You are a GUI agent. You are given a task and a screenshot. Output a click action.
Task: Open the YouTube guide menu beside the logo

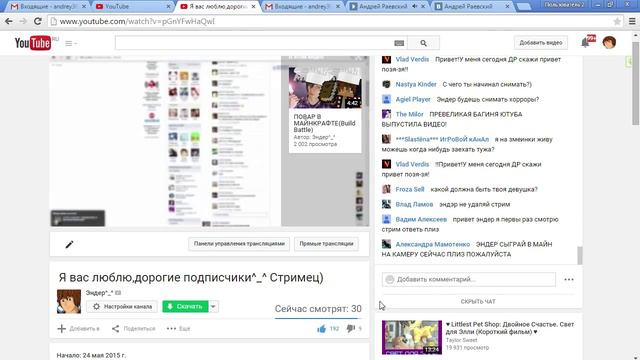[71, 43]
